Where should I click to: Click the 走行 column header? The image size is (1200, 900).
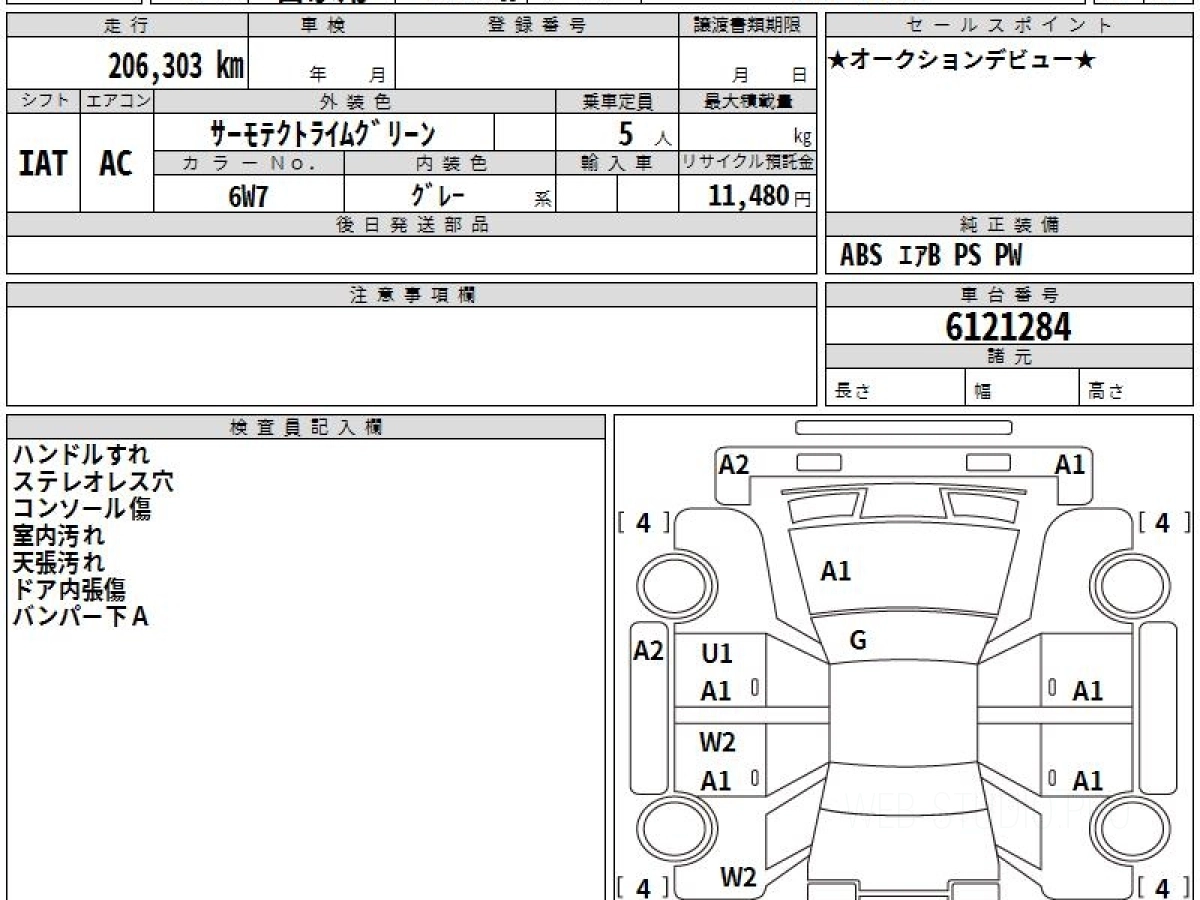click(x=126, y=26)
